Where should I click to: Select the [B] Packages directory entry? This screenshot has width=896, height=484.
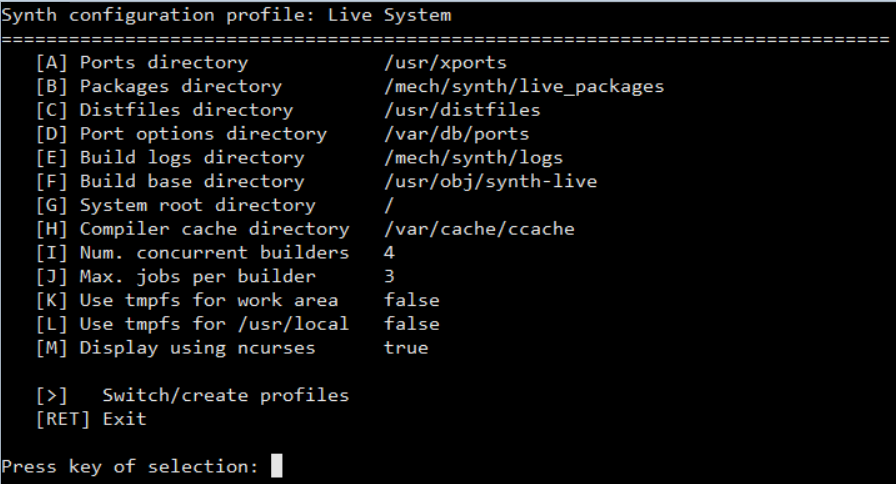158,86
